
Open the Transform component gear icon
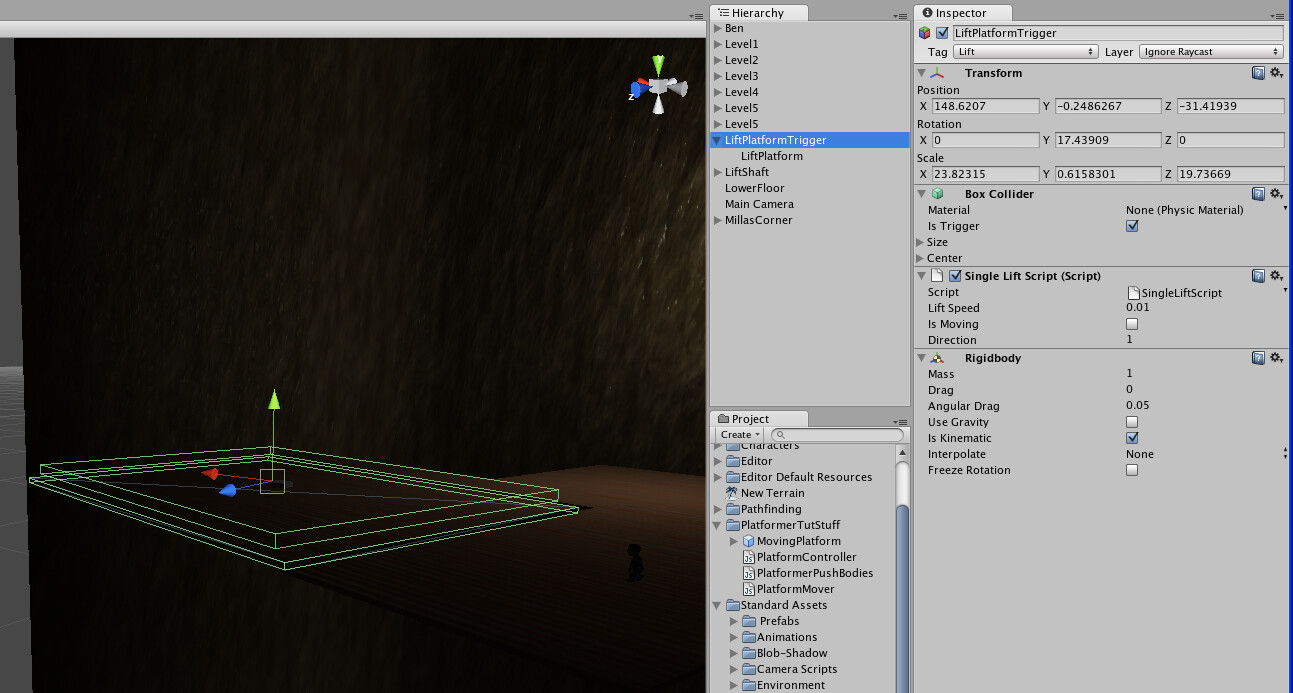pos(1277,73)
